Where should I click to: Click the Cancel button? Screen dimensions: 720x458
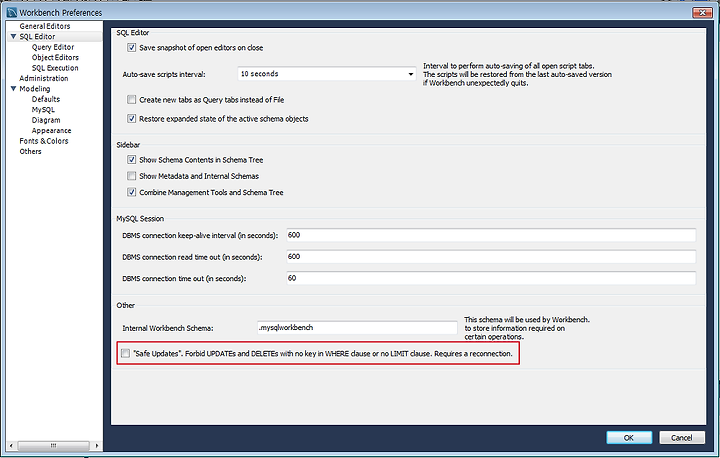click(682, 437)
